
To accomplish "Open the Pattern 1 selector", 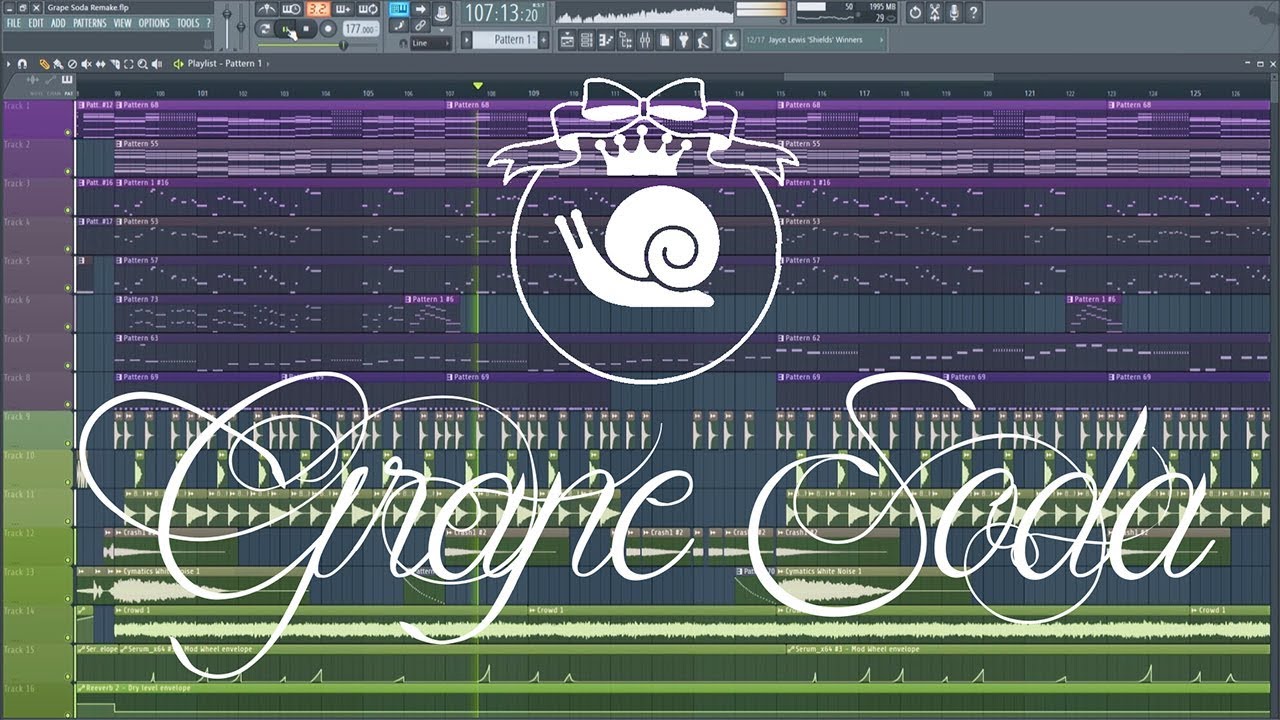I will pos(504,39).
